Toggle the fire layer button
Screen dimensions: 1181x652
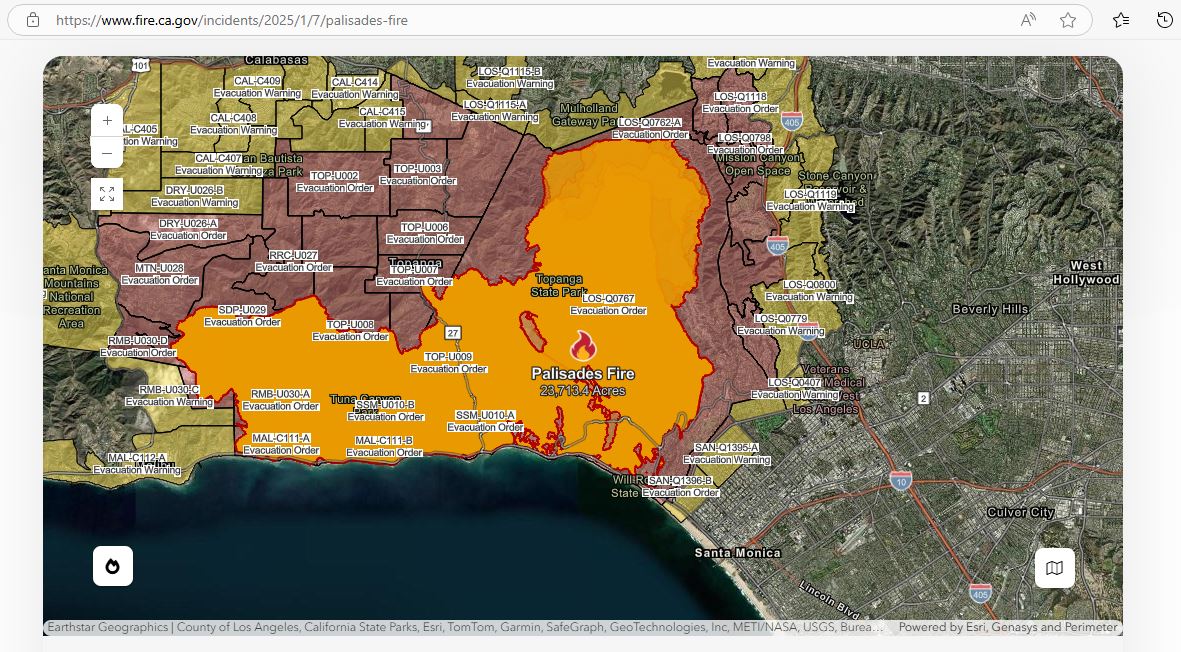(x=113, y=566)
